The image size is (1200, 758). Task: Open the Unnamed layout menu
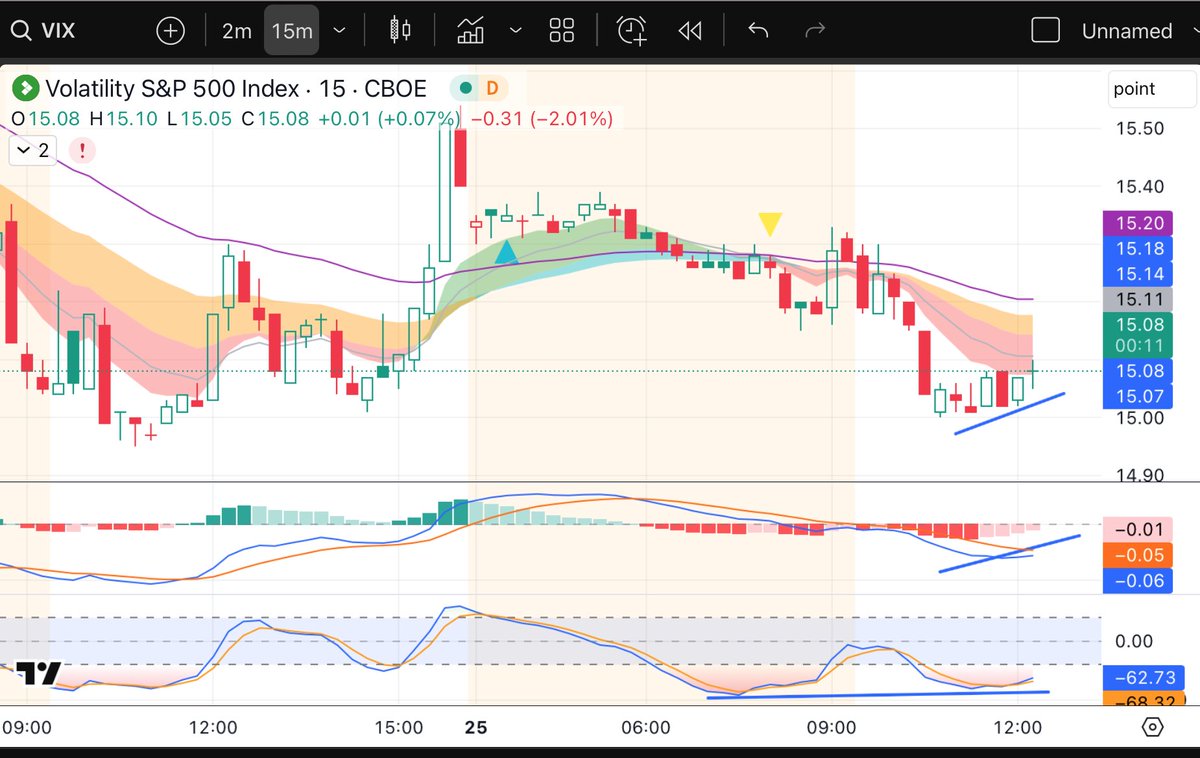click(x=1127, y=31)
